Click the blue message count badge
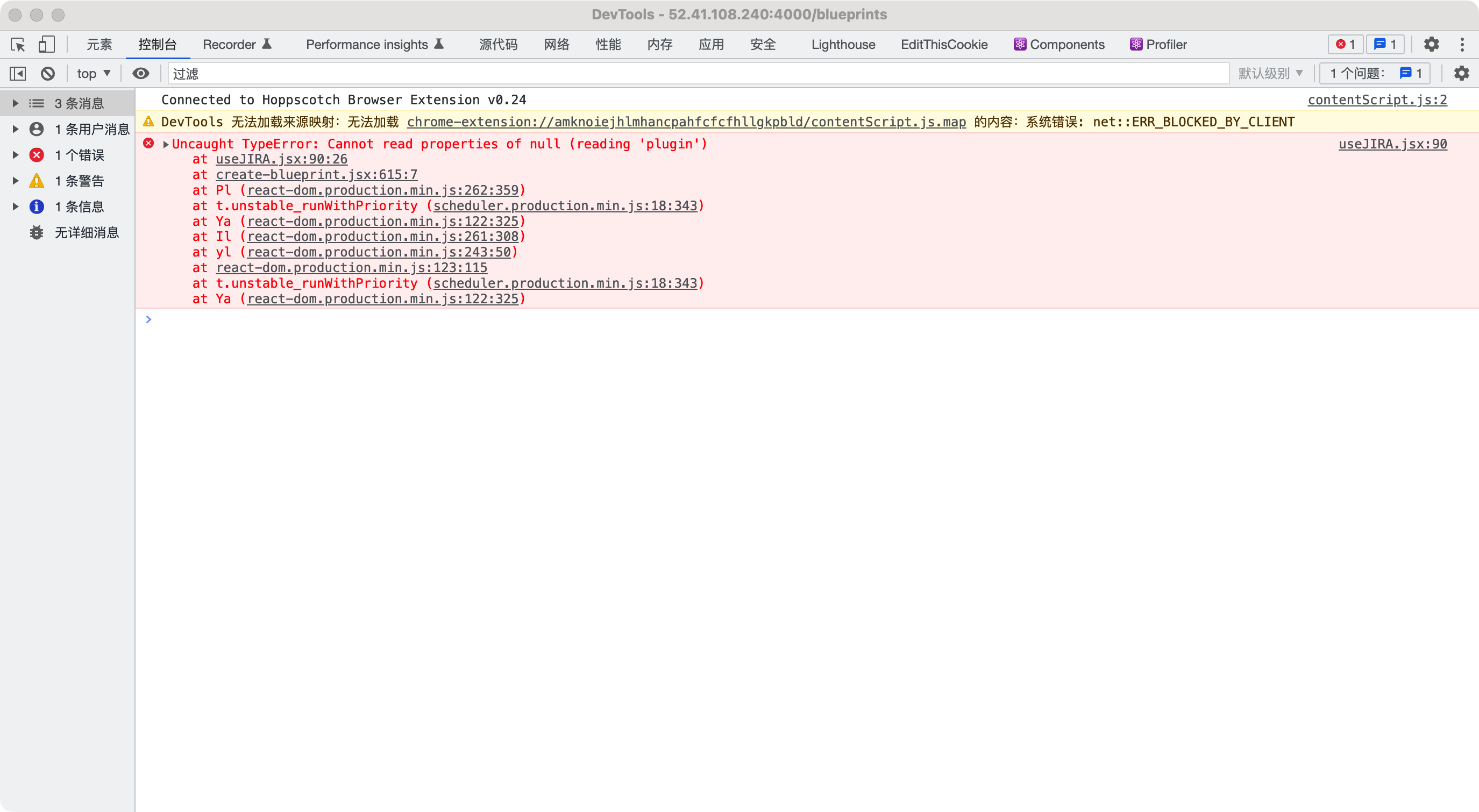The image size is (1479, 812). (x=1385, y=44)
